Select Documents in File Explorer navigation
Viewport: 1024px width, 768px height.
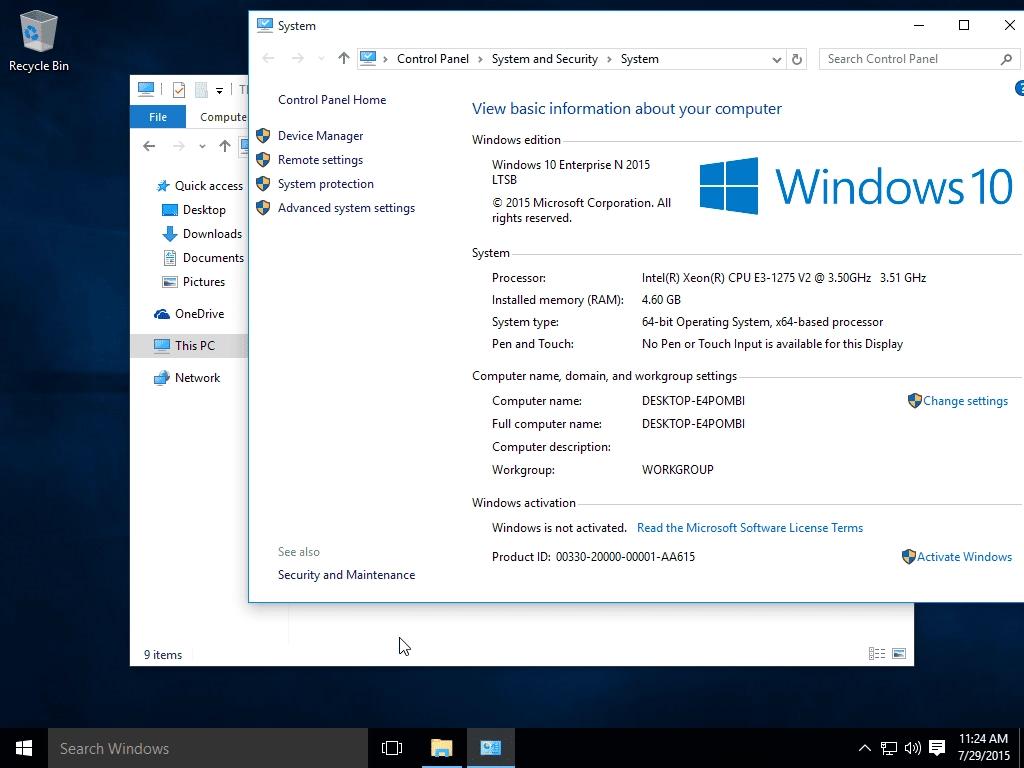(213, 258)
